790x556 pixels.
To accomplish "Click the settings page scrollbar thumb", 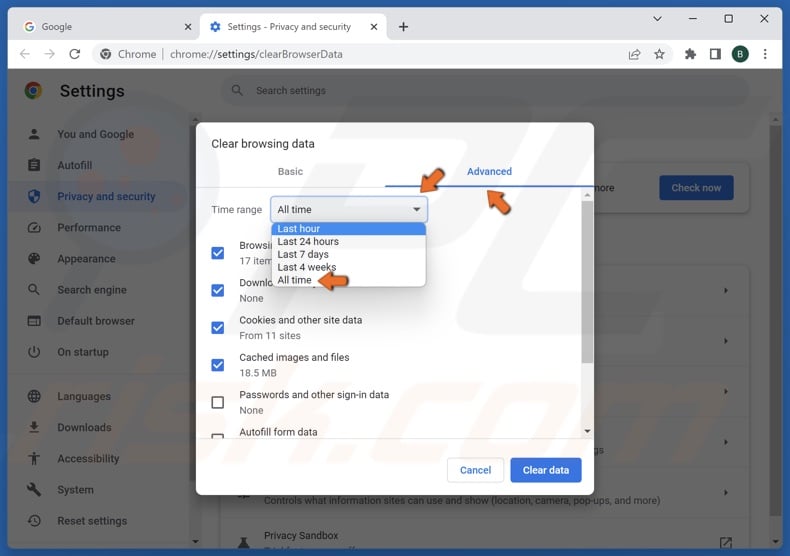I will (775, 320).
